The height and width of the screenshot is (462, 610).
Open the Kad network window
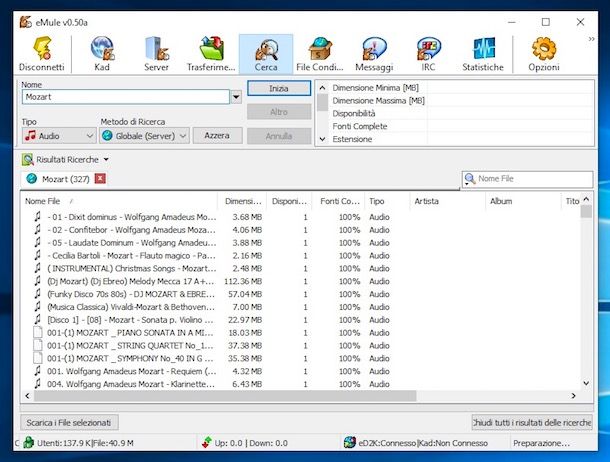pos(102,54)
